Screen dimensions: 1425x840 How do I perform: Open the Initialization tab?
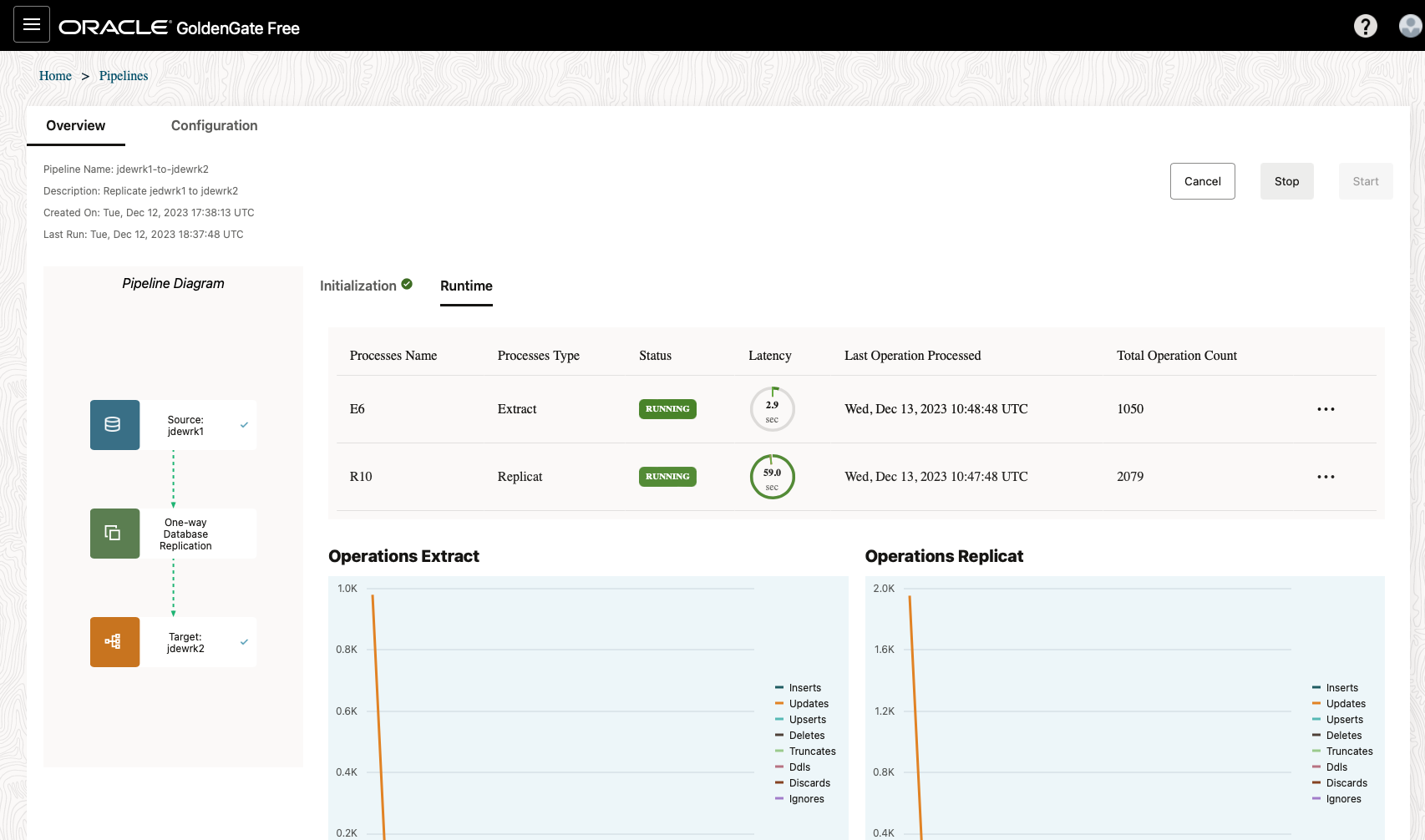(358, 286)
